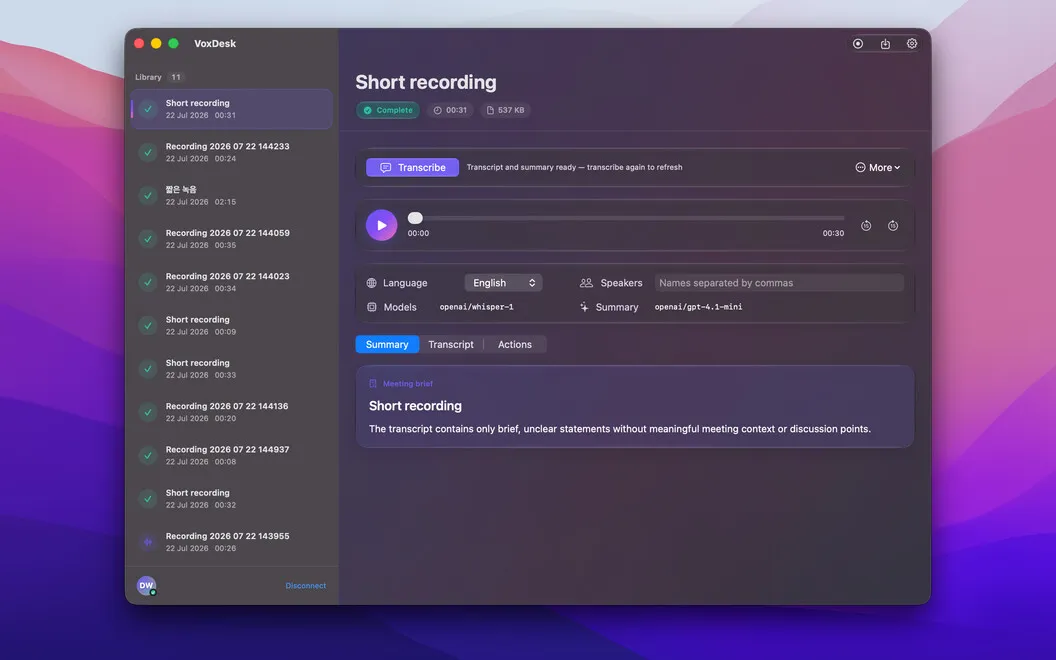
Task: Click the 537 KB file size badge
Action: coord(505,110)
